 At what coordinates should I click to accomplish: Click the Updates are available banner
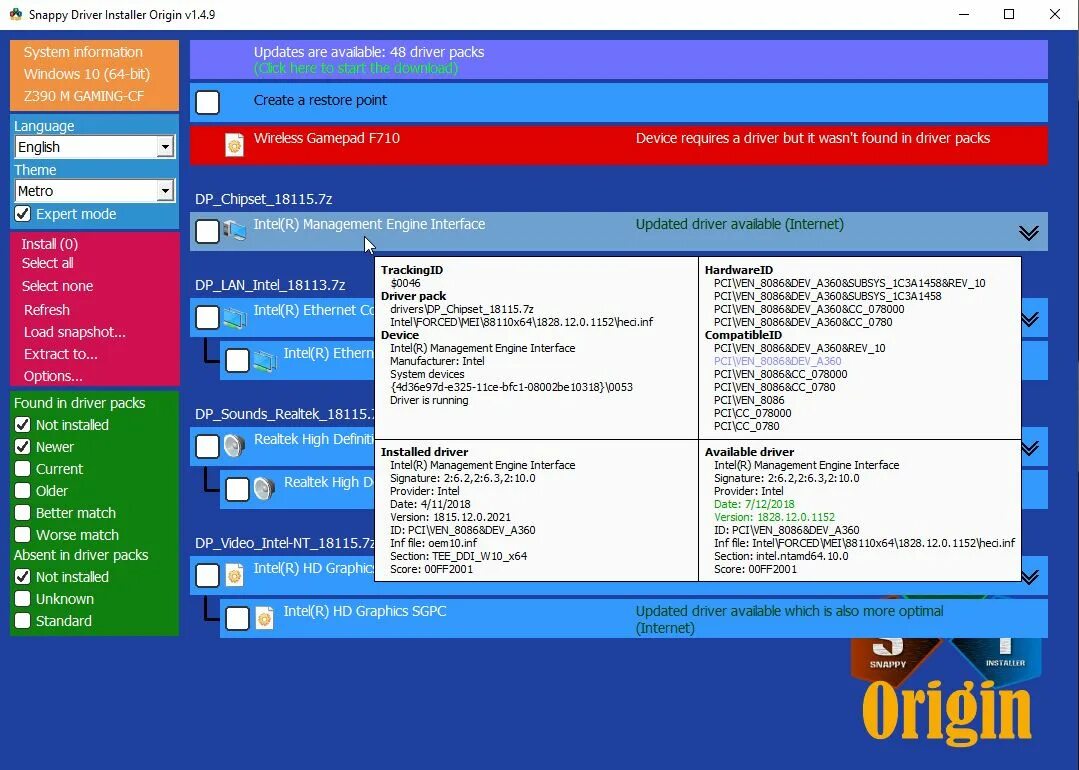(619, 59)
